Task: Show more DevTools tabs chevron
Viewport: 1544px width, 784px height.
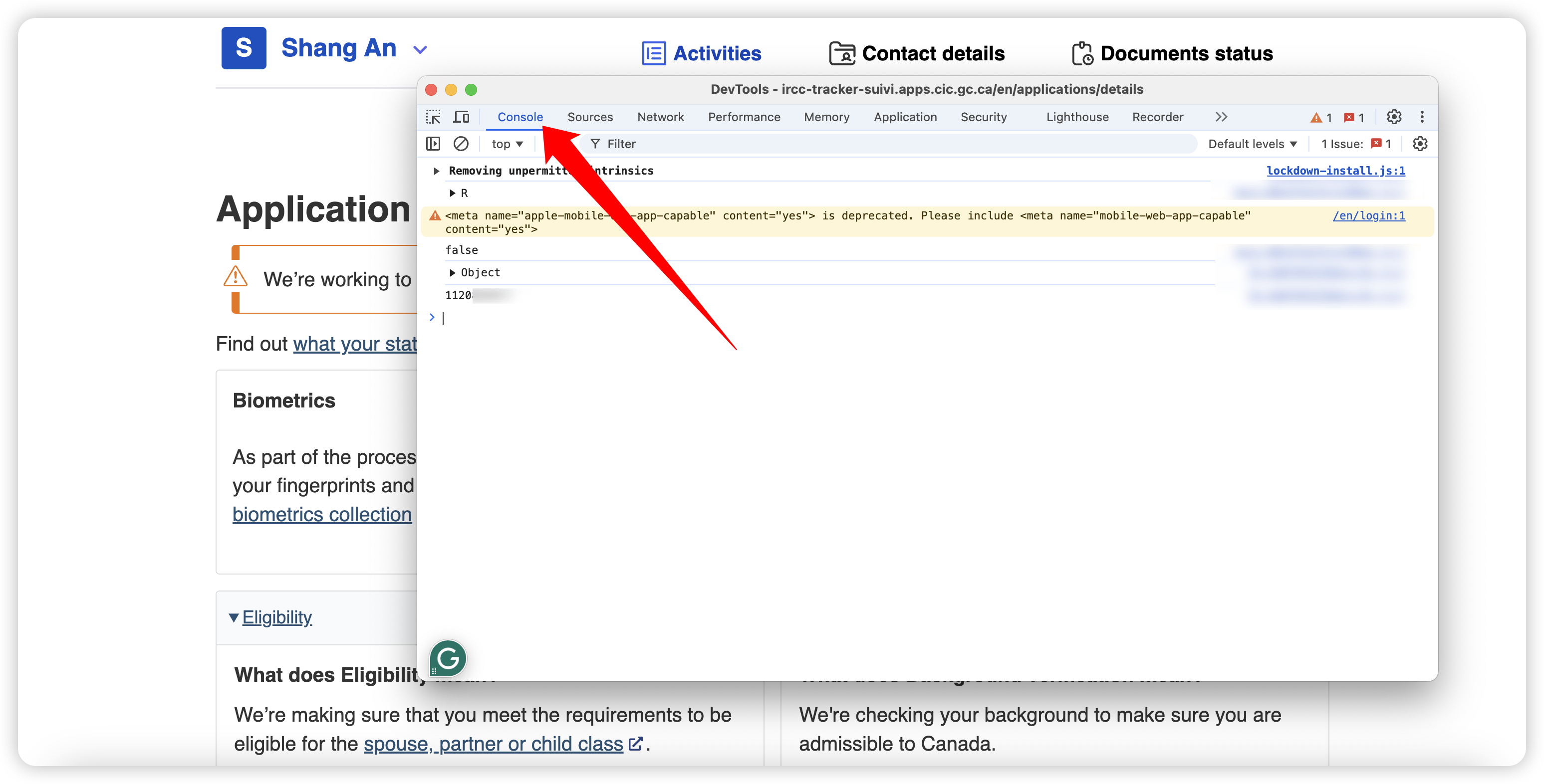Action: coord(1221,117)
